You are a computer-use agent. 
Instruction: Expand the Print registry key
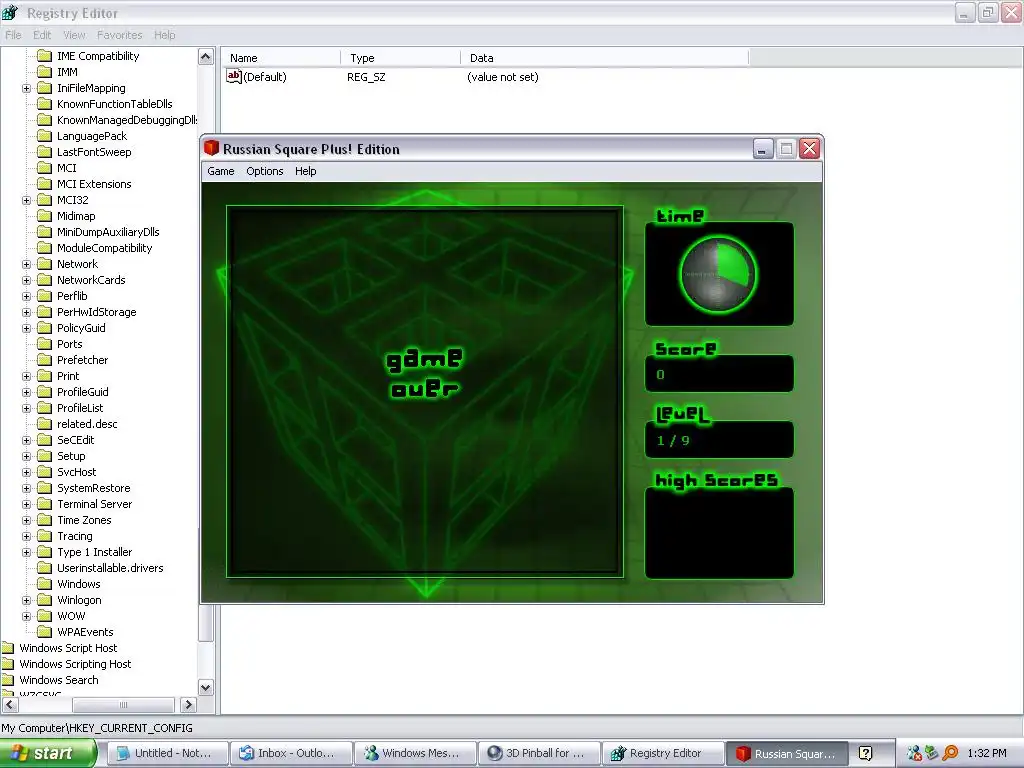coord(27,376)
